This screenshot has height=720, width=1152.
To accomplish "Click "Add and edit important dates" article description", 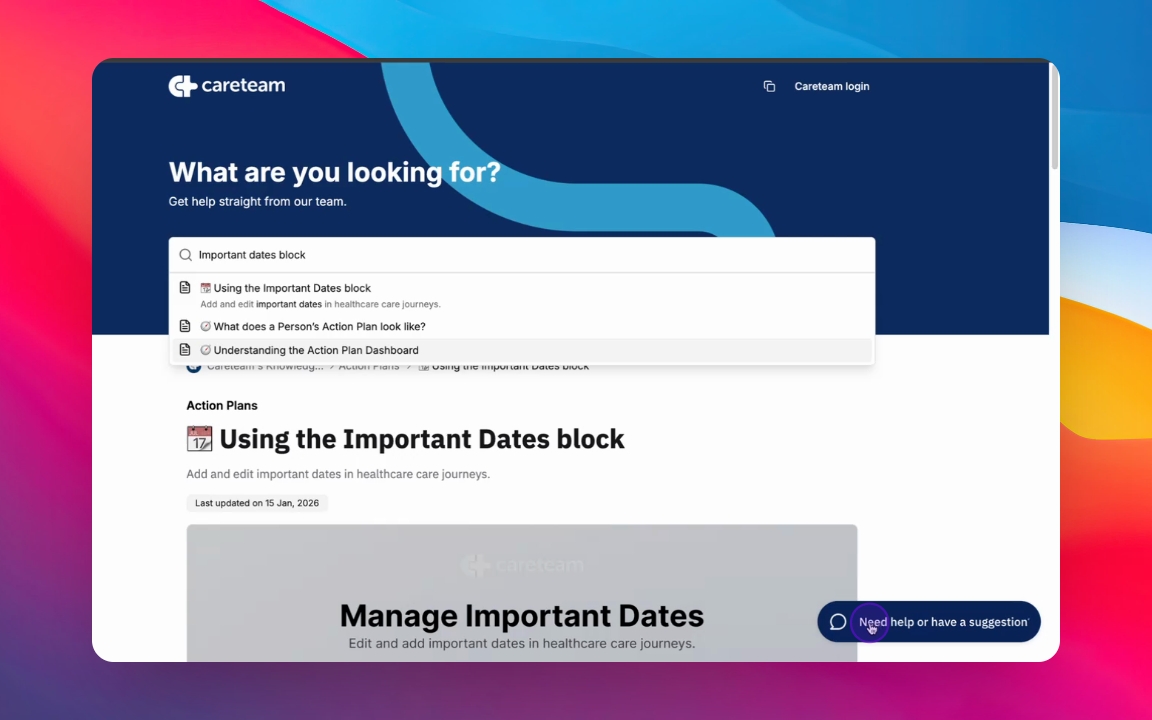I will pos(338,474).
